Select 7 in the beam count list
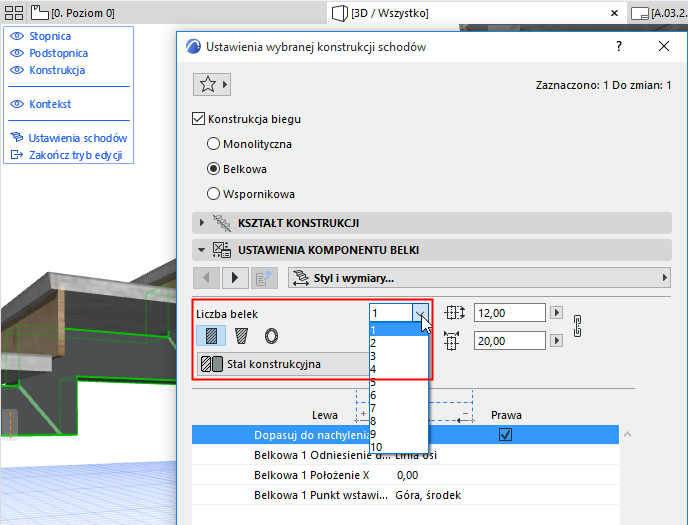 [398, 408]
